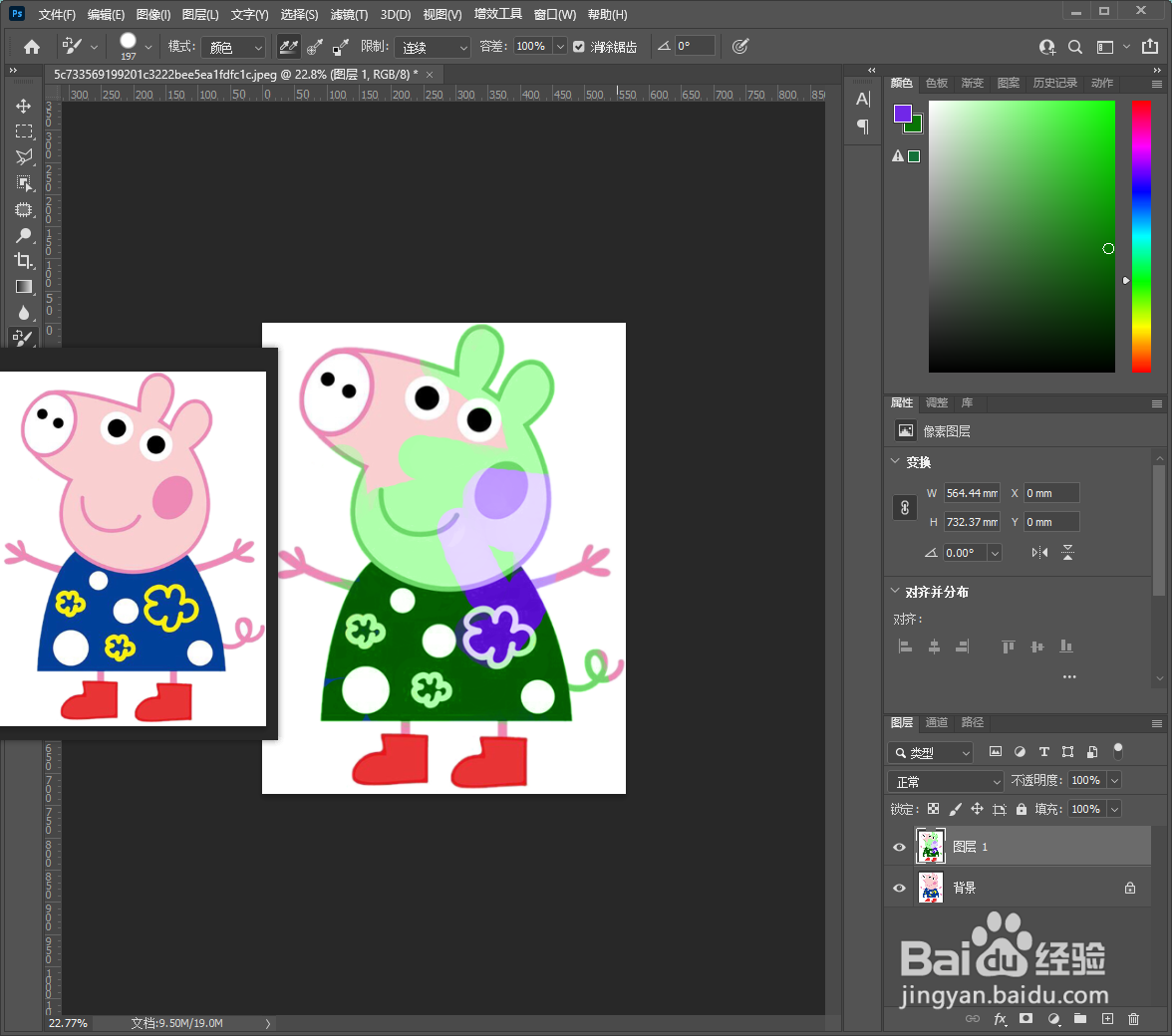Open the 限制 limits dropdown
The image size is (1172, 1036).
coord(433,47)
